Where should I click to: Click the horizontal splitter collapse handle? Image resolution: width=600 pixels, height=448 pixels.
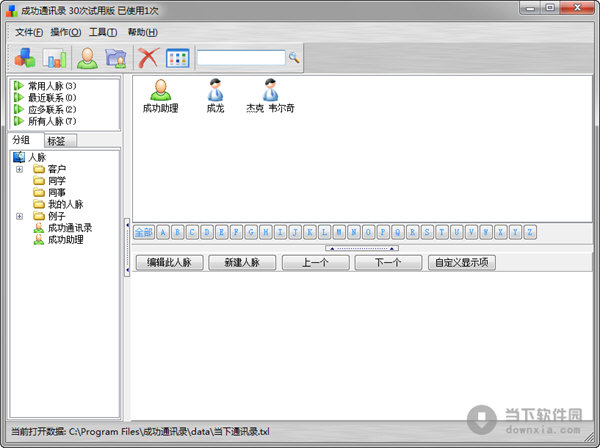click(362, 248)
